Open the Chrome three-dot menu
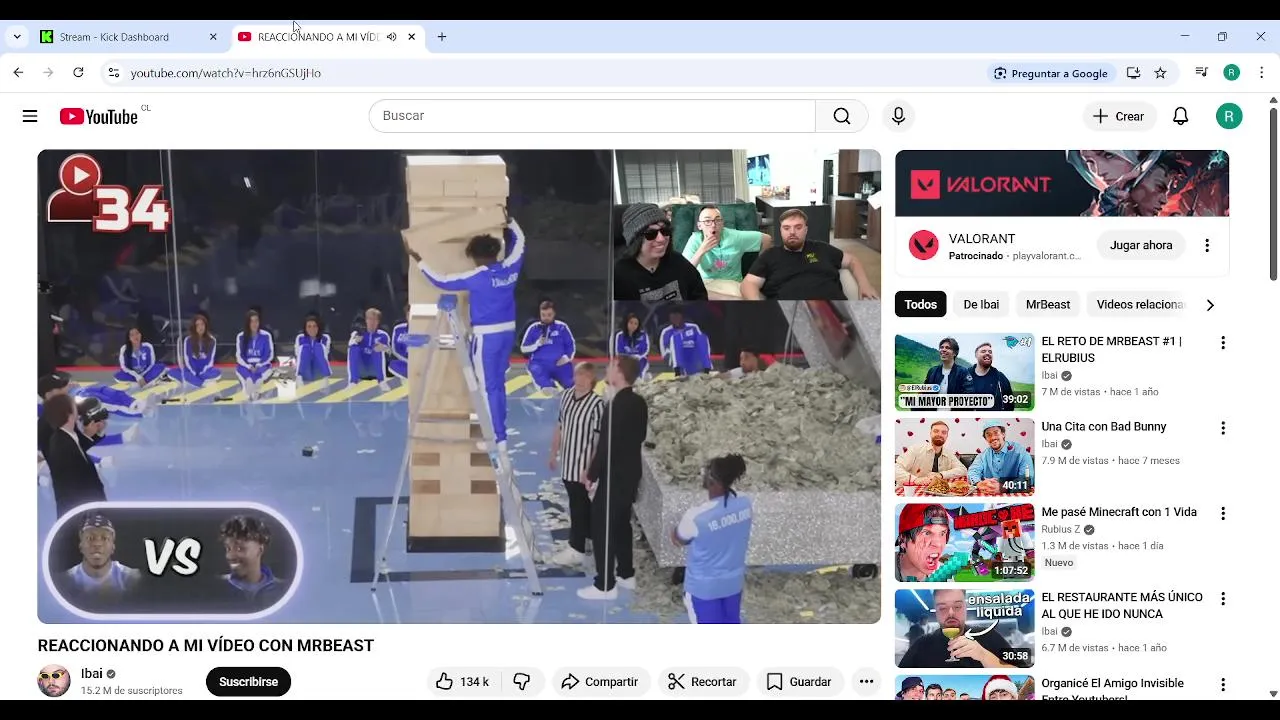 click(x=1261, y=73)
